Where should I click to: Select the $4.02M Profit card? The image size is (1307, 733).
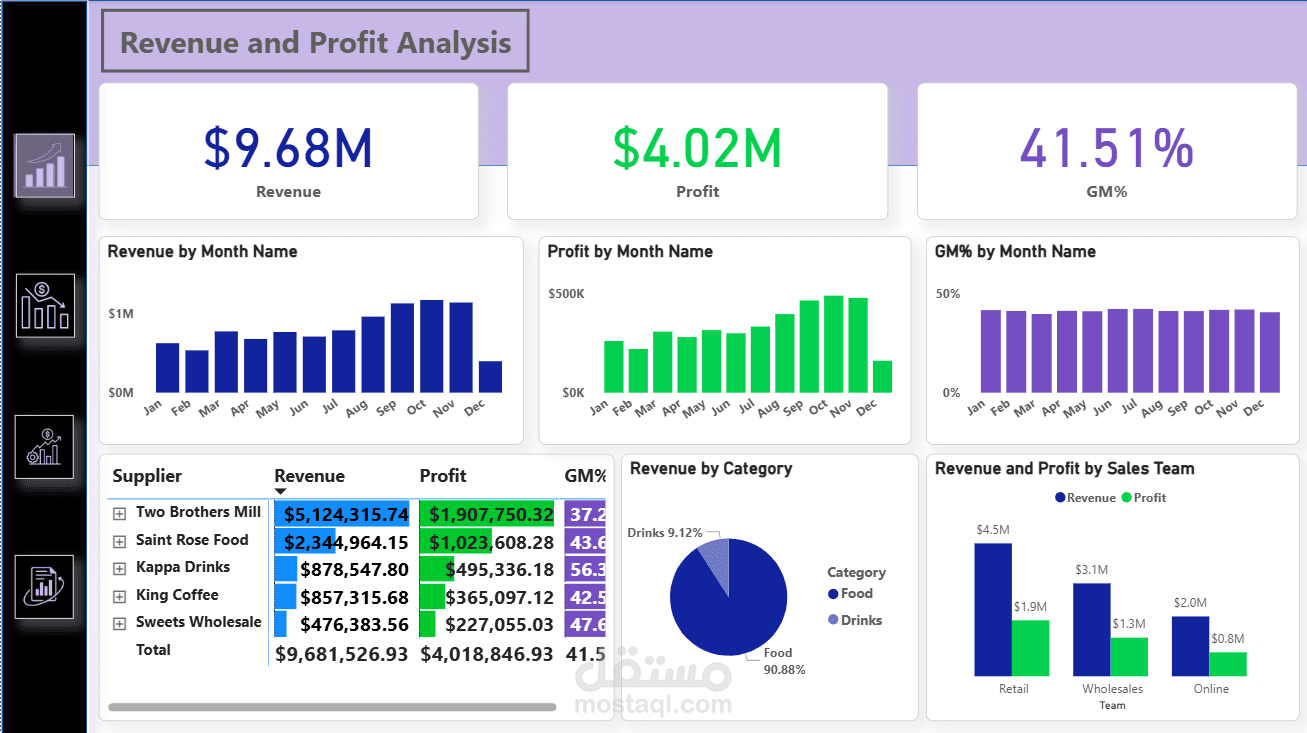tap(697, 150)
